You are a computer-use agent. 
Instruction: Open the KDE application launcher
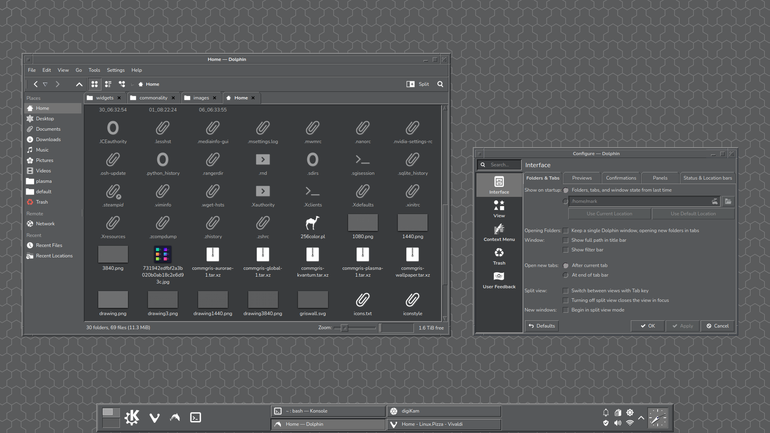pos(132,417)
